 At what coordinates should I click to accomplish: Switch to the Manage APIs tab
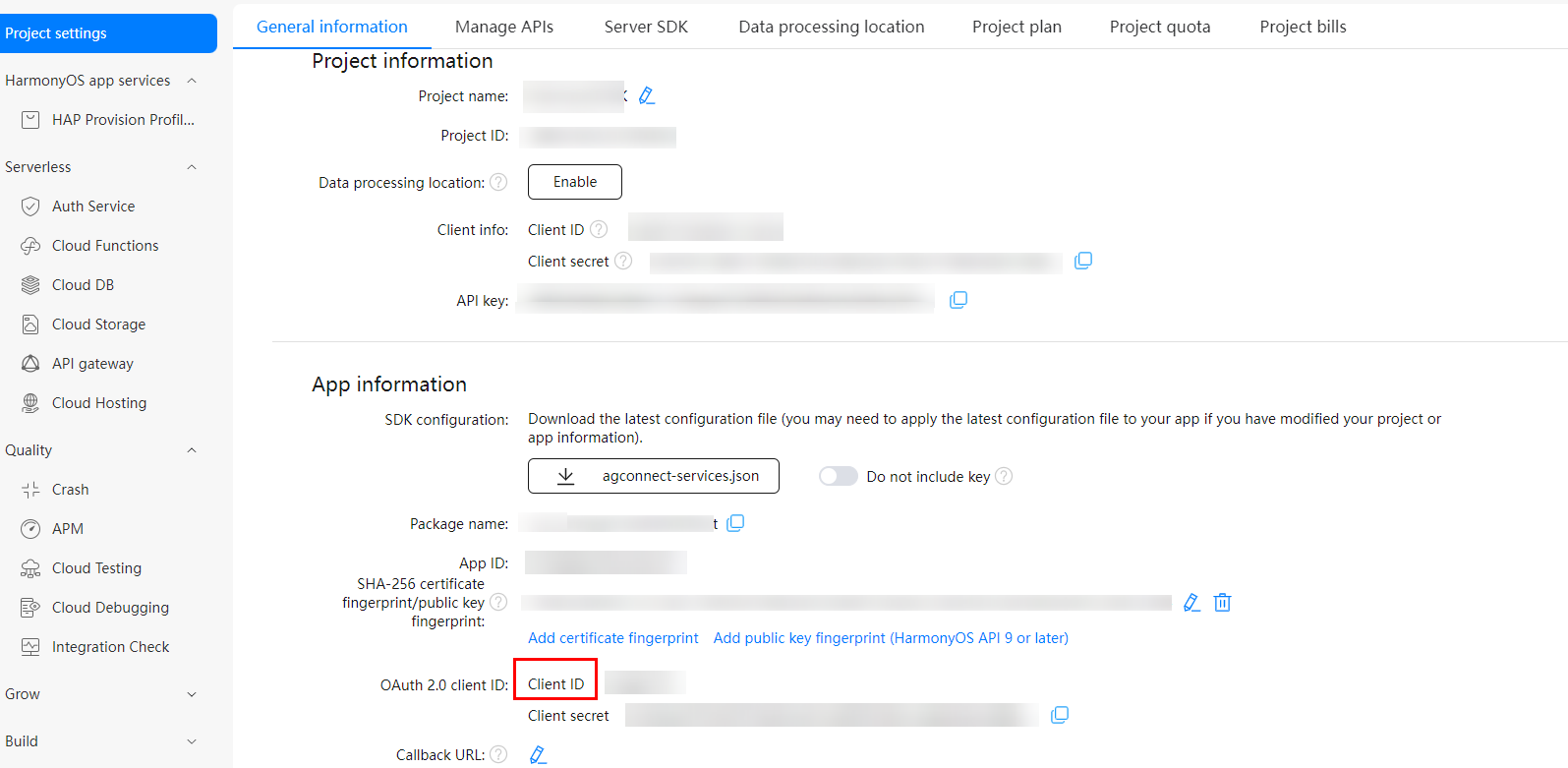[504, 27]
